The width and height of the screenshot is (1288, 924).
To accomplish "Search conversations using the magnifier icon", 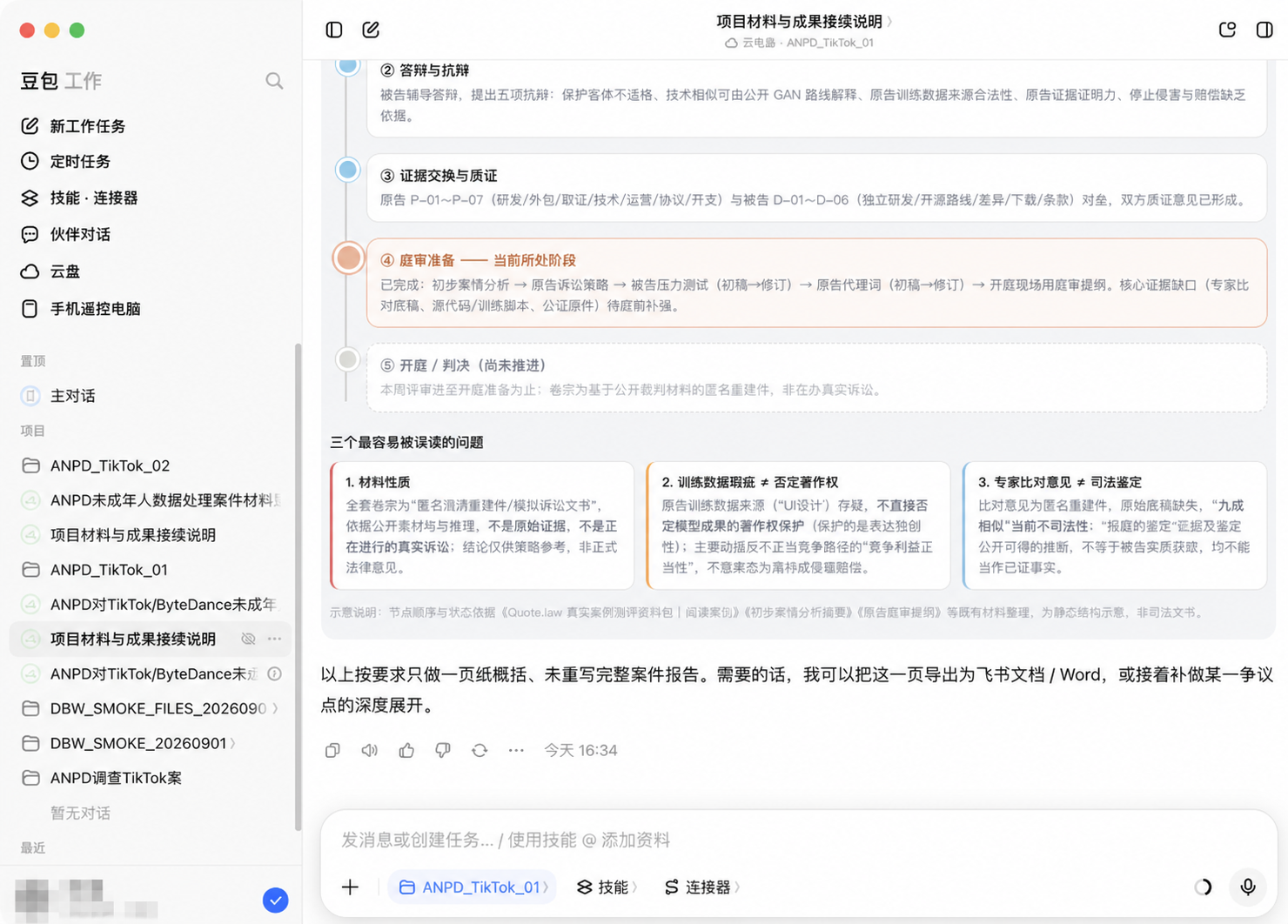I will pyautogui.click(x=274, y=81).
